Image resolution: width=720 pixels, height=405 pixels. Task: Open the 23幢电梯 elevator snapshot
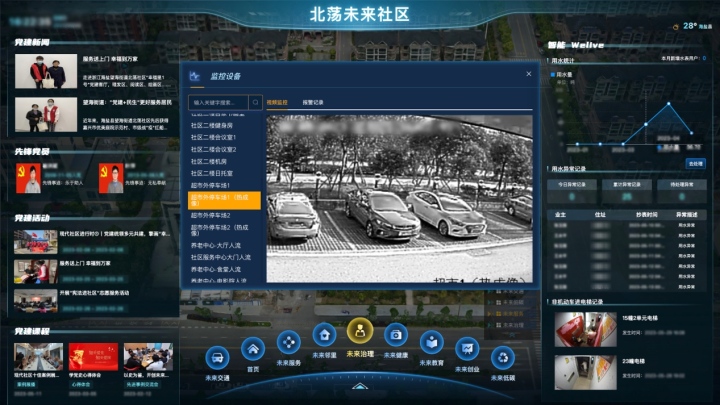[585, 372]
